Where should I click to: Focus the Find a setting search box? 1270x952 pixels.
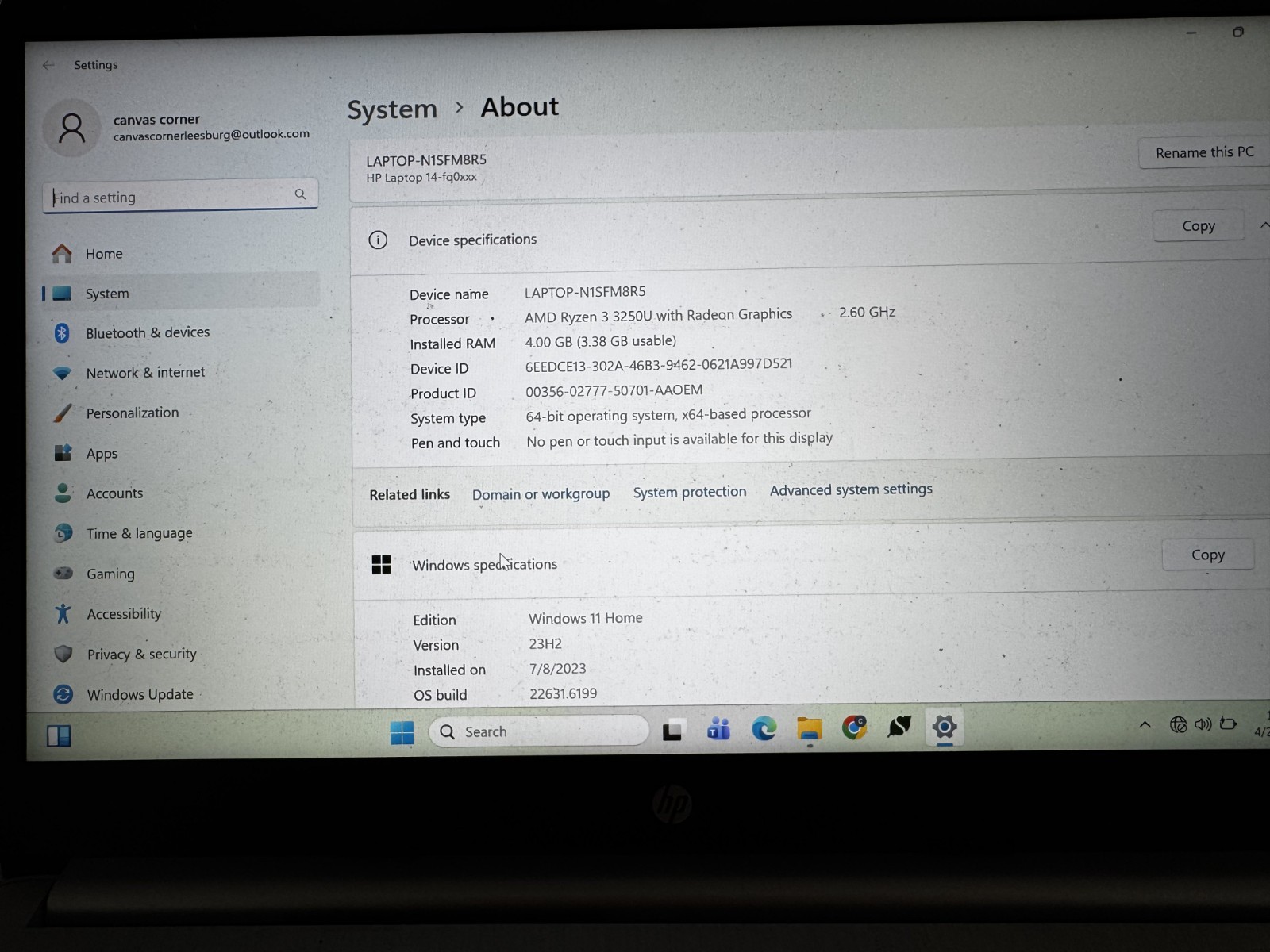[180, 196]
